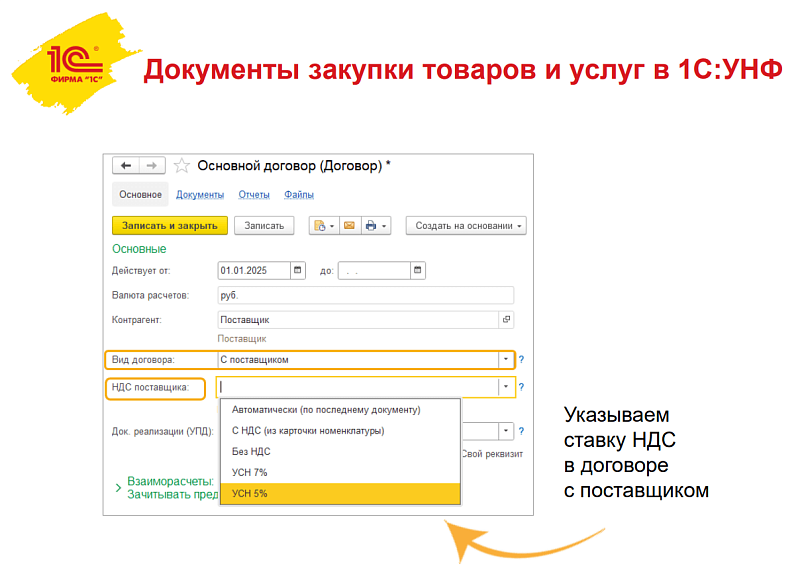Open the reports and documents icon menu

[324, 226]
